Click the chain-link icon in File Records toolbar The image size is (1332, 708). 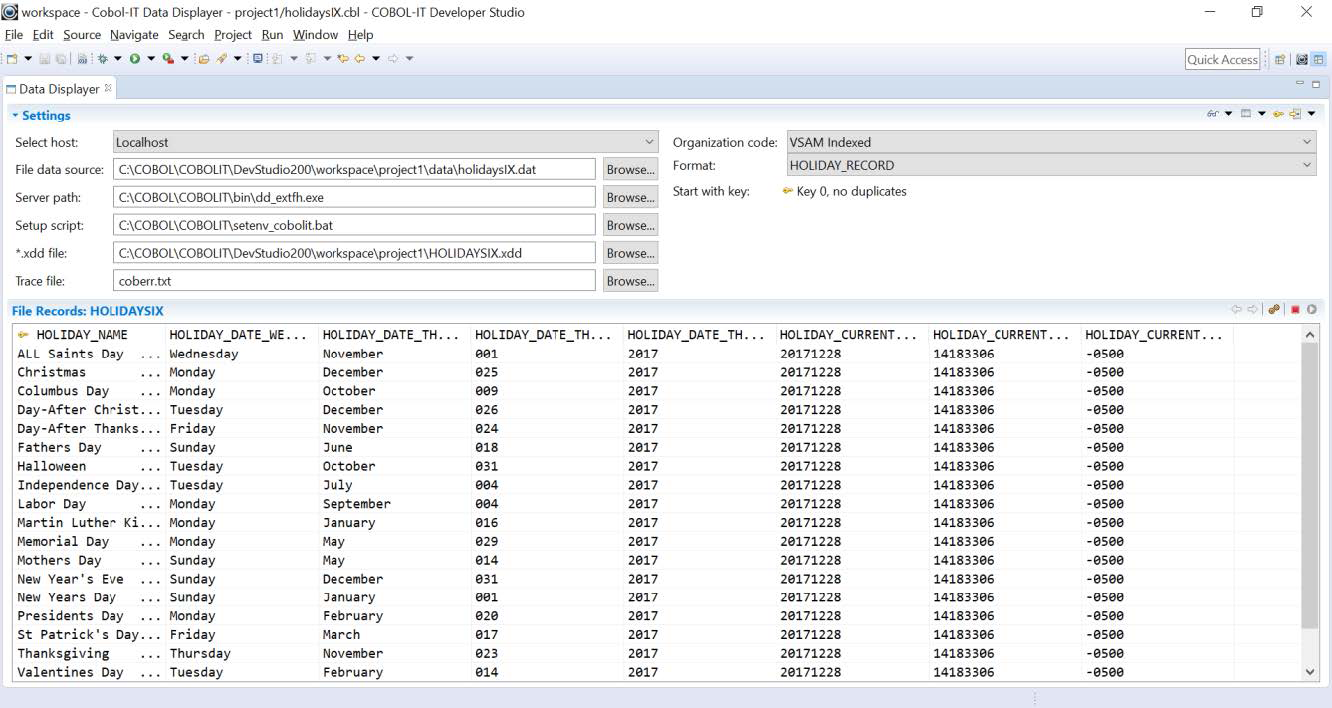[1274, 308]
